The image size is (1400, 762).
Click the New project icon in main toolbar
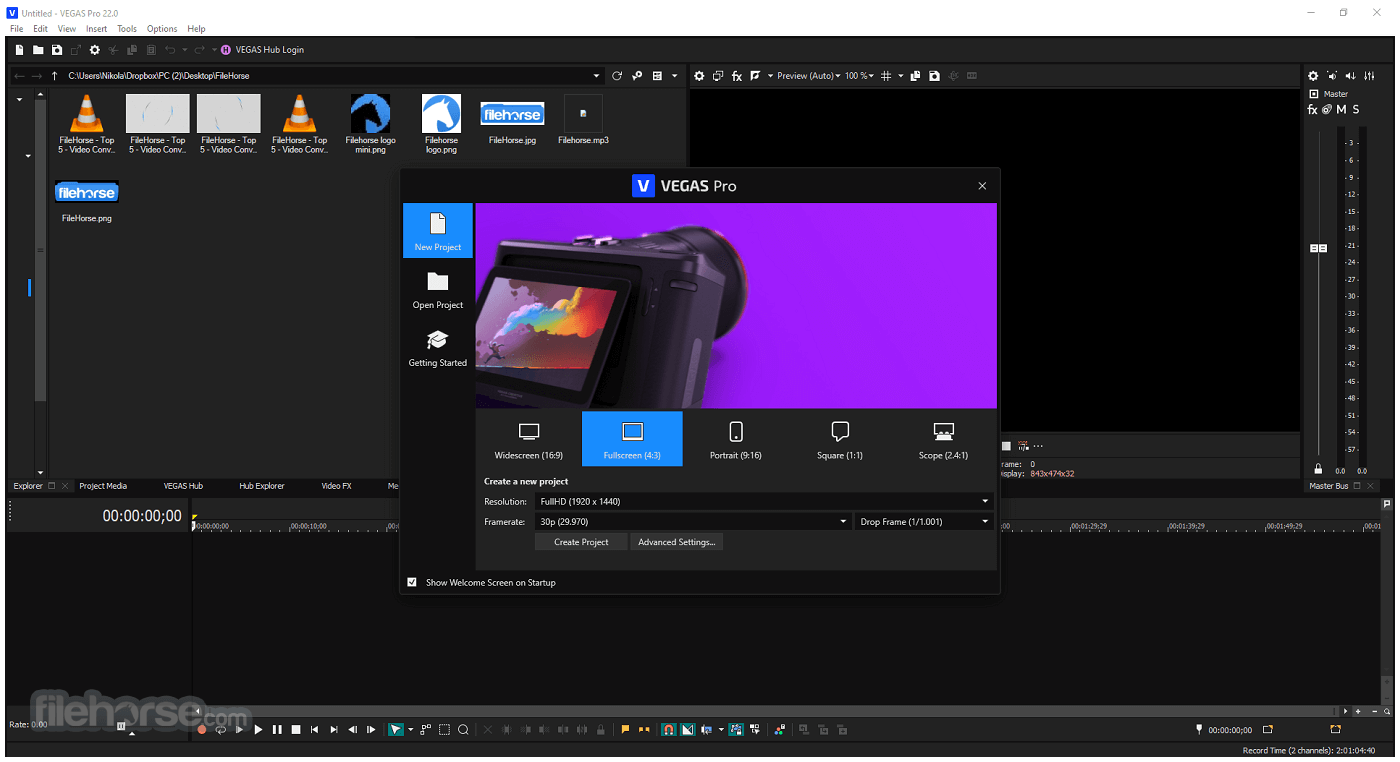coord(19,50)
